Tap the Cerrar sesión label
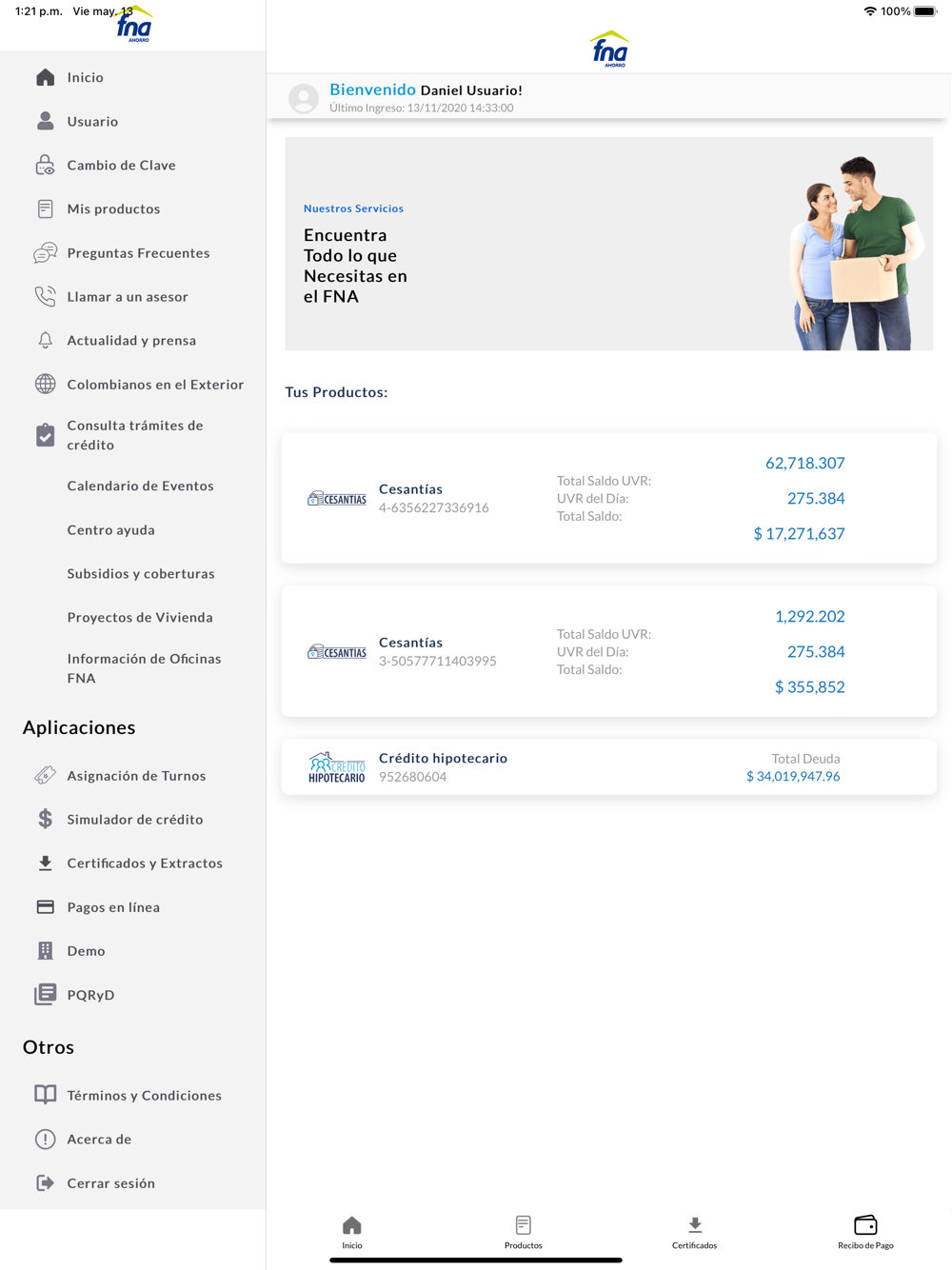The height and width of the screenshot is (1270, 952). [110, 1182]
